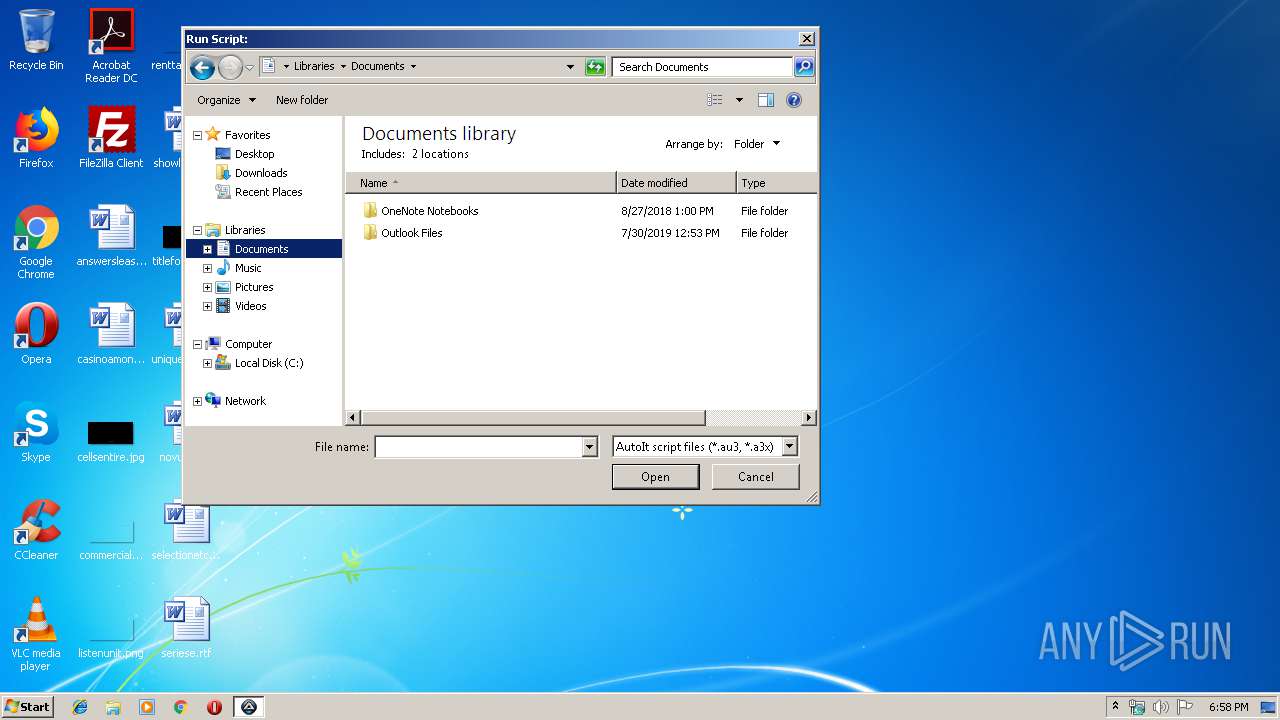
Task: Click in the File name field
Action: click(478, 447)
